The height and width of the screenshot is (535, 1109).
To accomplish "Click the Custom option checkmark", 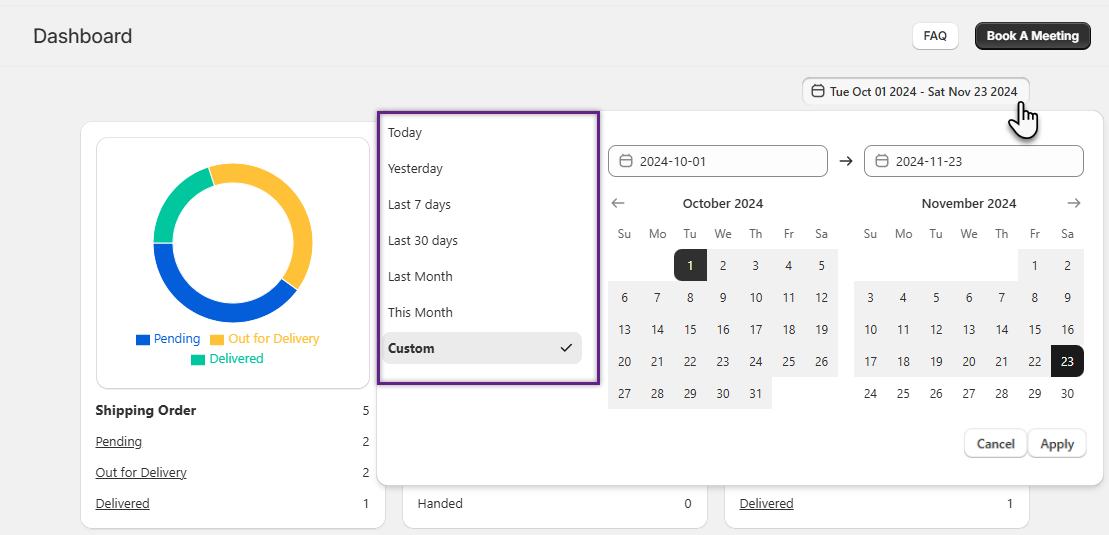I will [566, 348].
